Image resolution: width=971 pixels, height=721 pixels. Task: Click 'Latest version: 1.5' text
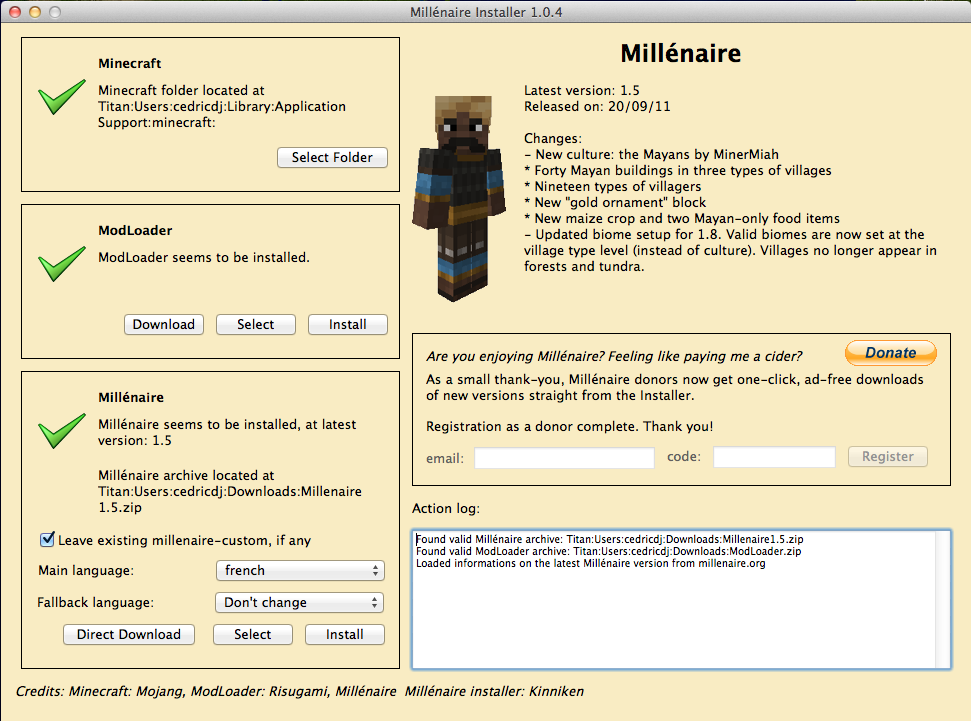click(581, 90)
